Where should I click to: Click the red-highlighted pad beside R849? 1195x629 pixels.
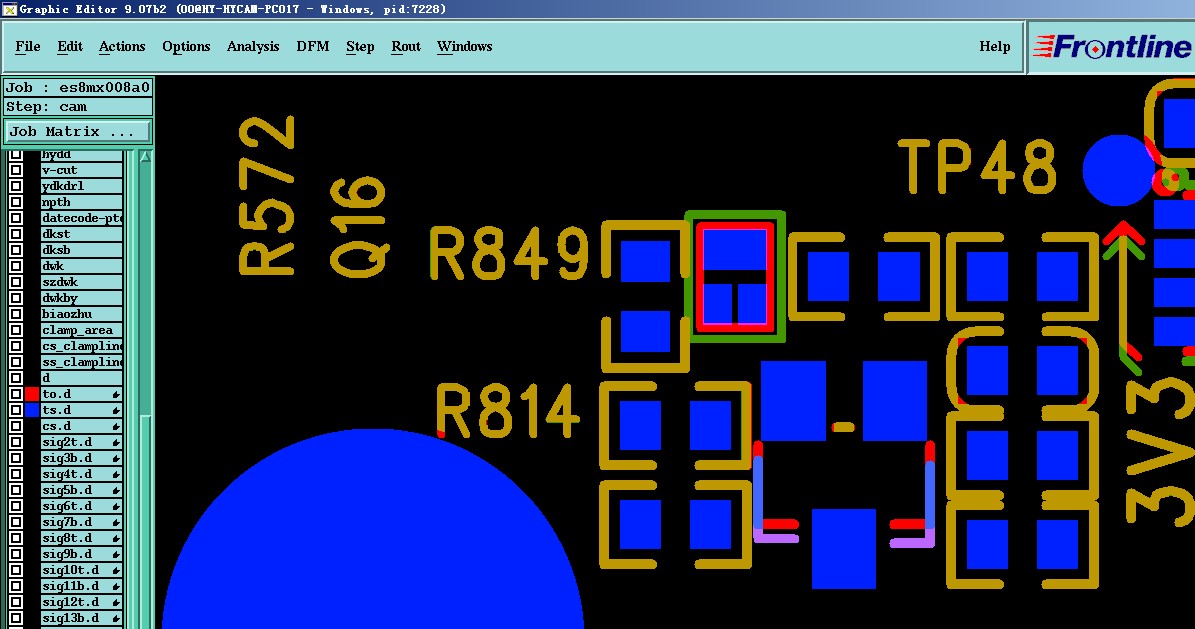pyautogui.click(x=735, y=277)
